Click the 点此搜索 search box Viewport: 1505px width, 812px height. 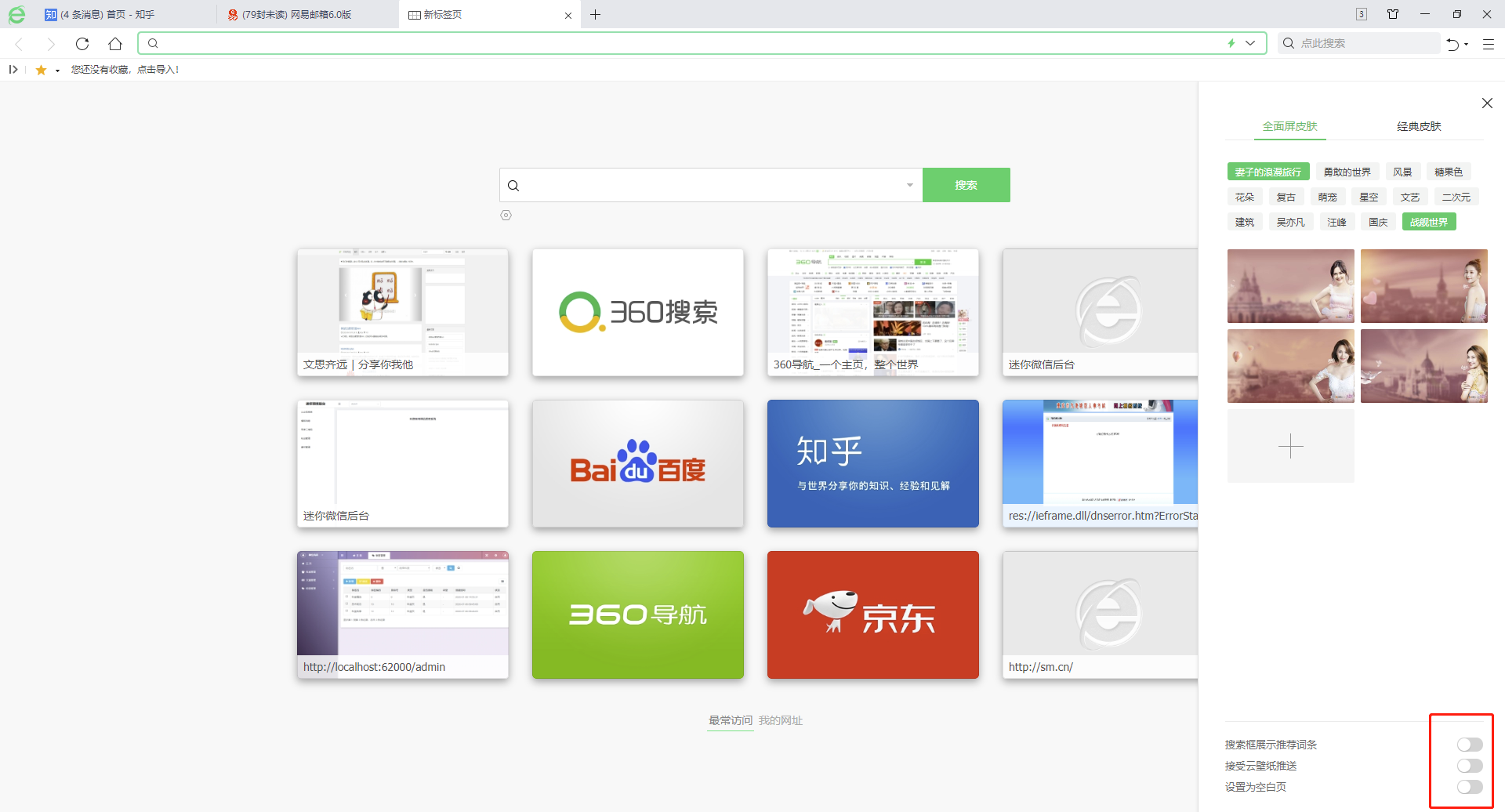click(1359, 43)
